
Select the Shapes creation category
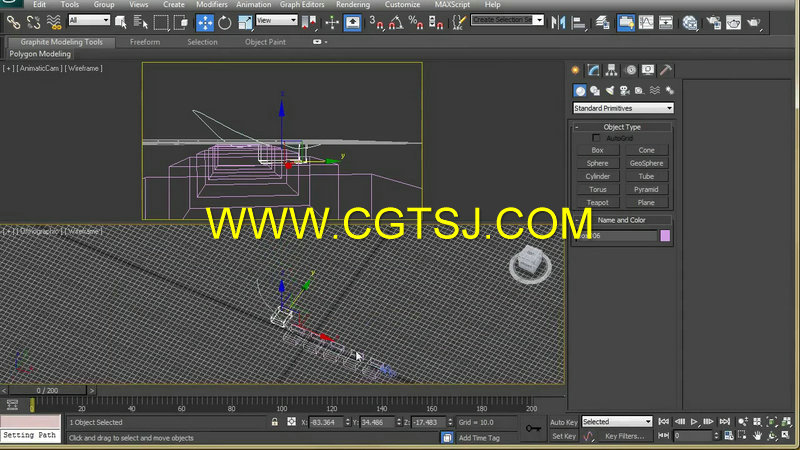(595, 90)
